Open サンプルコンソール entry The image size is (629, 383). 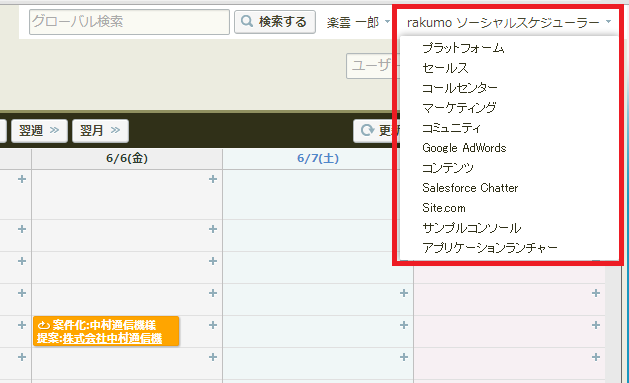pyautogui.click(x=472, y=228)
